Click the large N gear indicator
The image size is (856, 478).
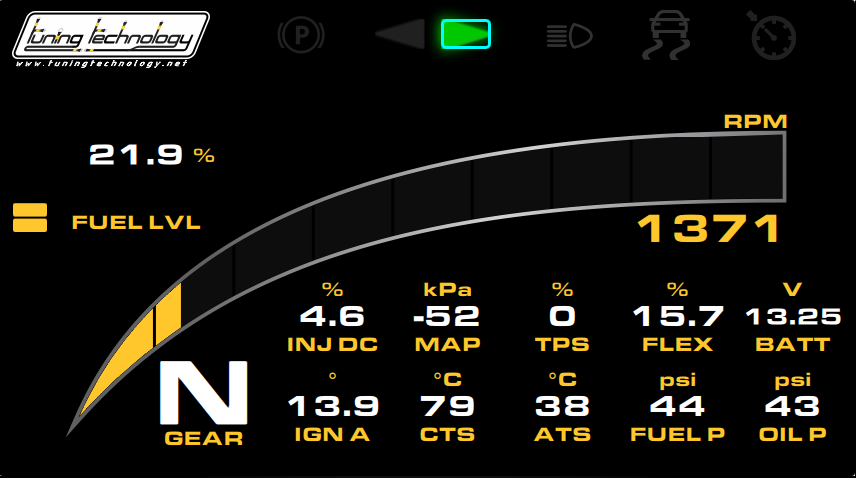point(204,392)
